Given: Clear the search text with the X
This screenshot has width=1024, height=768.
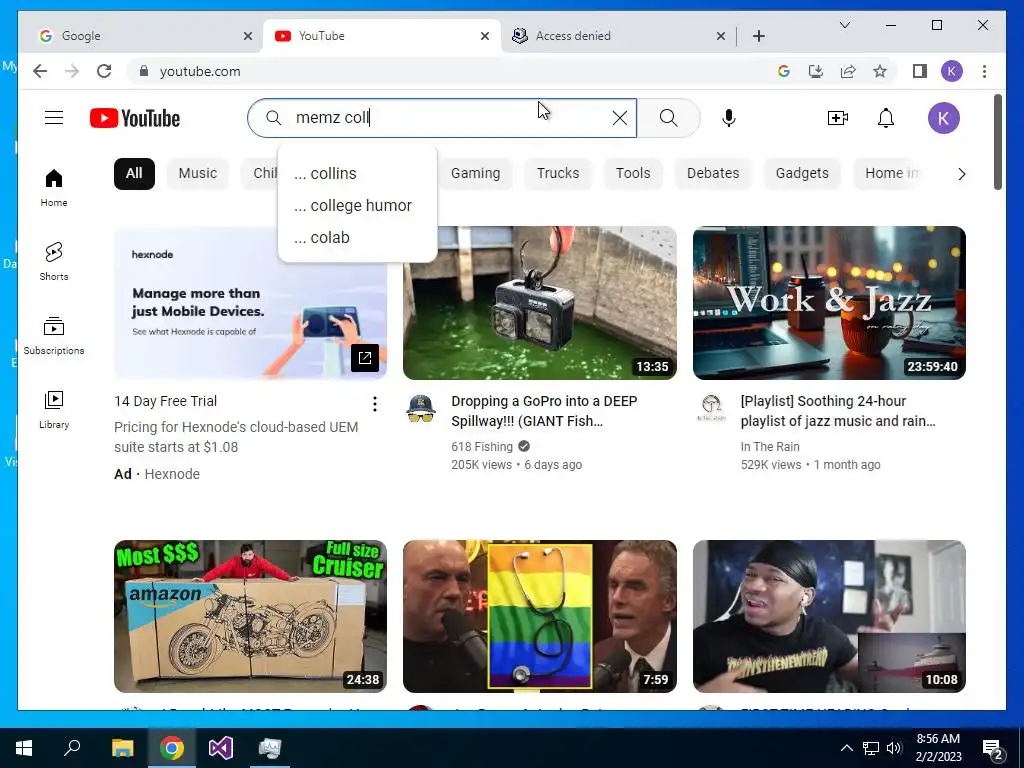Looking at the screenshot, I should pos(620,118).
